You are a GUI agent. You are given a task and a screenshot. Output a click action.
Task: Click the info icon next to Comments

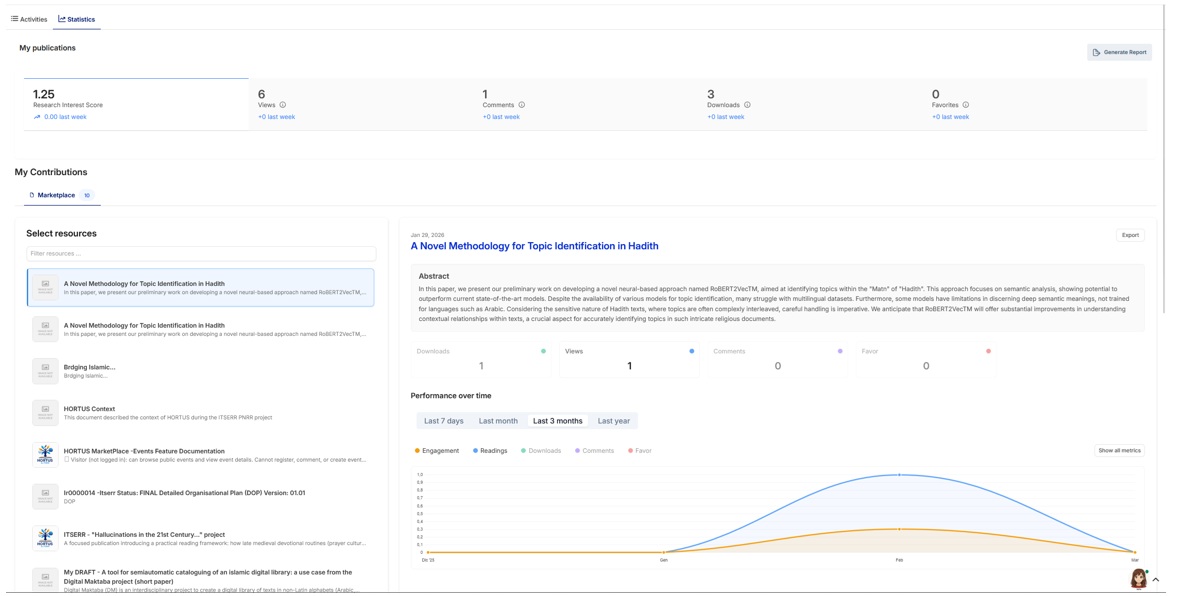tap(521, 105)
